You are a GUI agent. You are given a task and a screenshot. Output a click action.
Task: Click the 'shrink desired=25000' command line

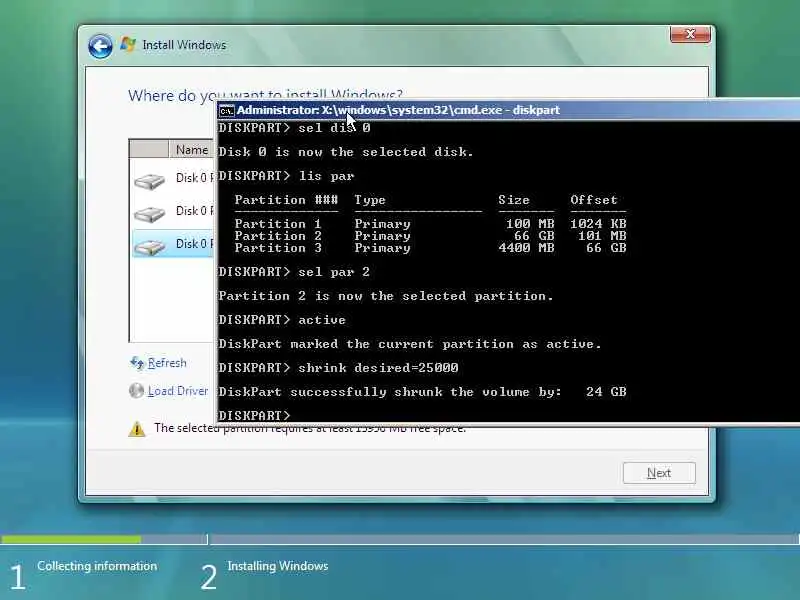338,368
